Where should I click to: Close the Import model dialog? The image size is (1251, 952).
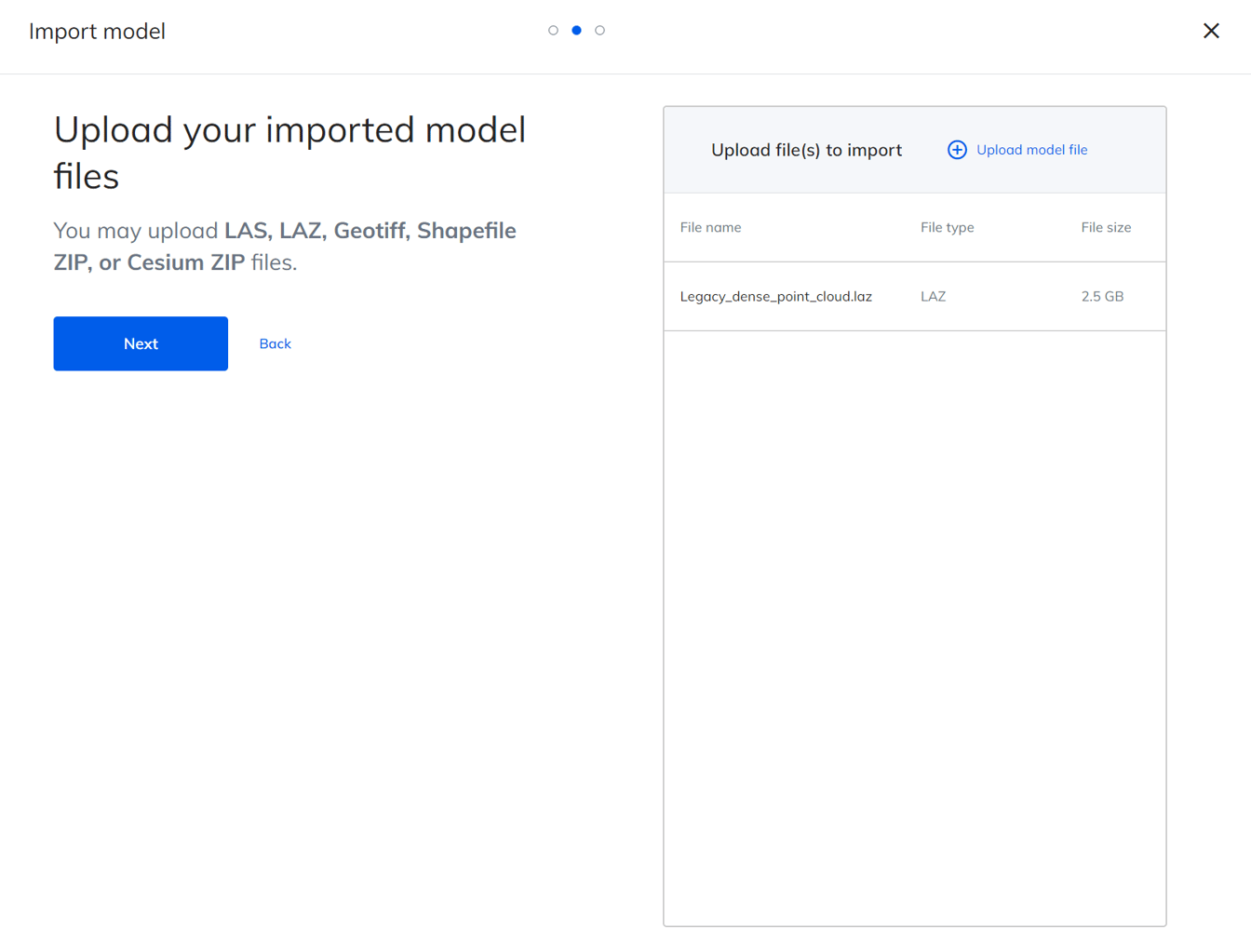tap(1210, 31)
